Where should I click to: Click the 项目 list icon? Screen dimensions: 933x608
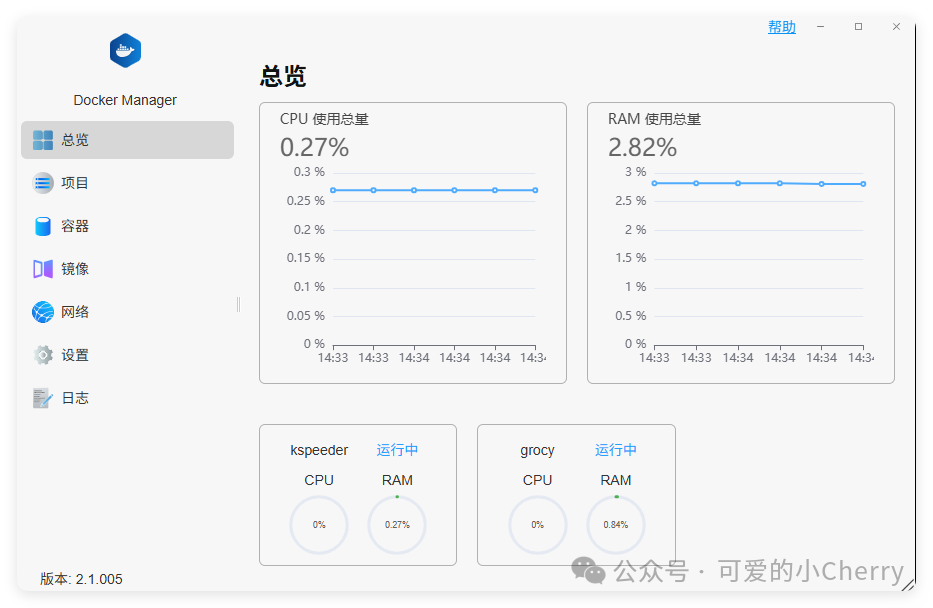43,183
